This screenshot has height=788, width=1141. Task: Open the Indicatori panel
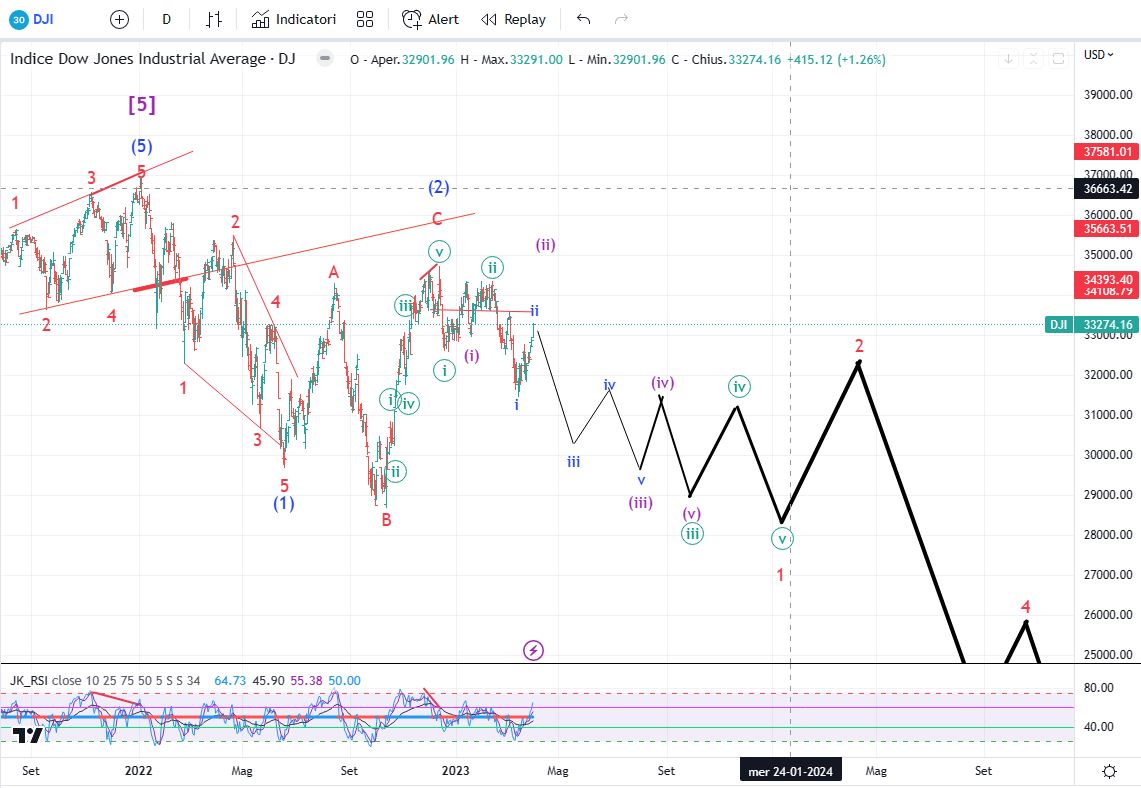(293, 20)
